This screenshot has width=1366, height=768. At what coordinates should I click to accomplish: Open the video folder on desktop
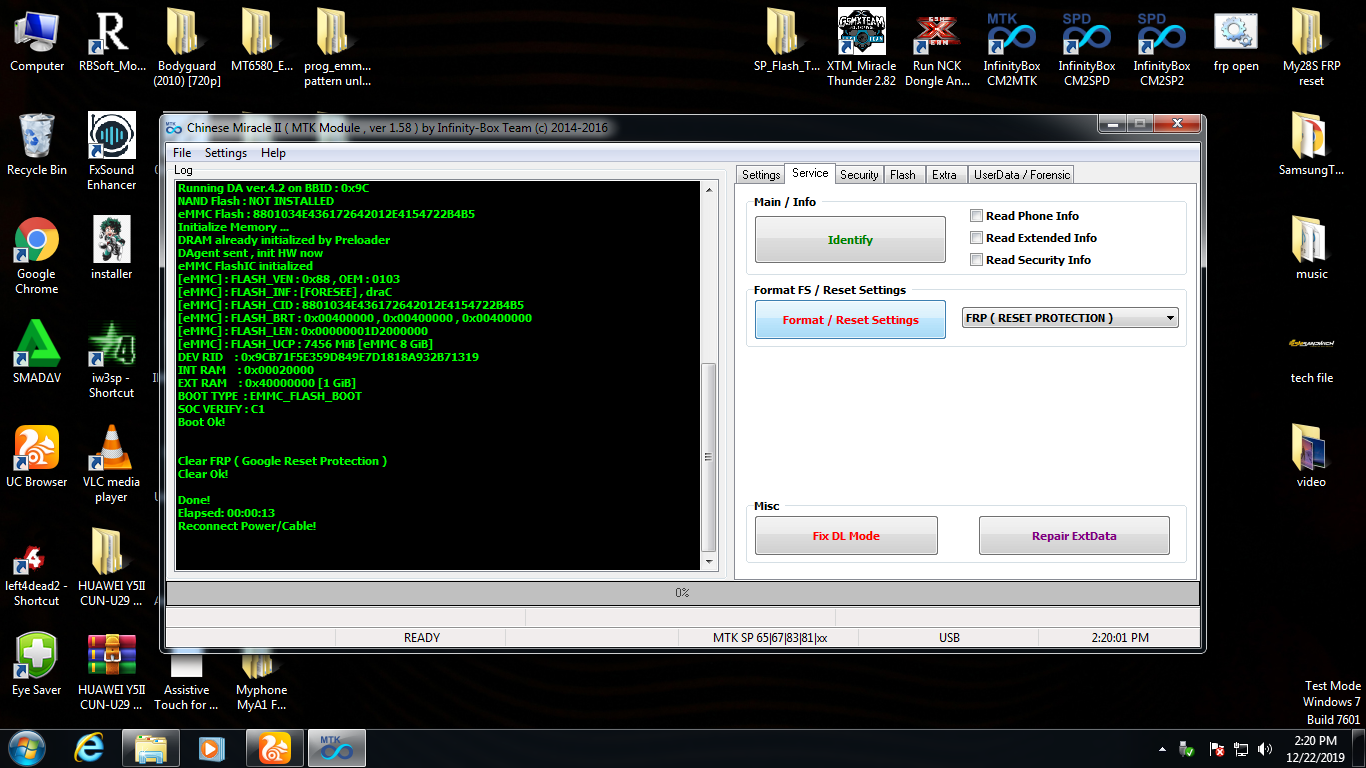1312,456
